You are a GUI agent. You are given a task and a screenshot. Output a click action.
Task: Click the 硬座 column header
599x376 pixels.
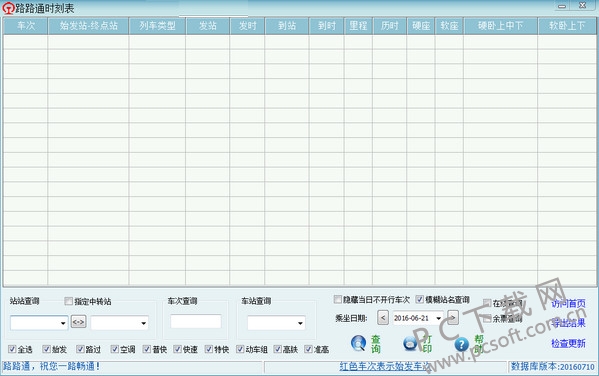(421, 26)
